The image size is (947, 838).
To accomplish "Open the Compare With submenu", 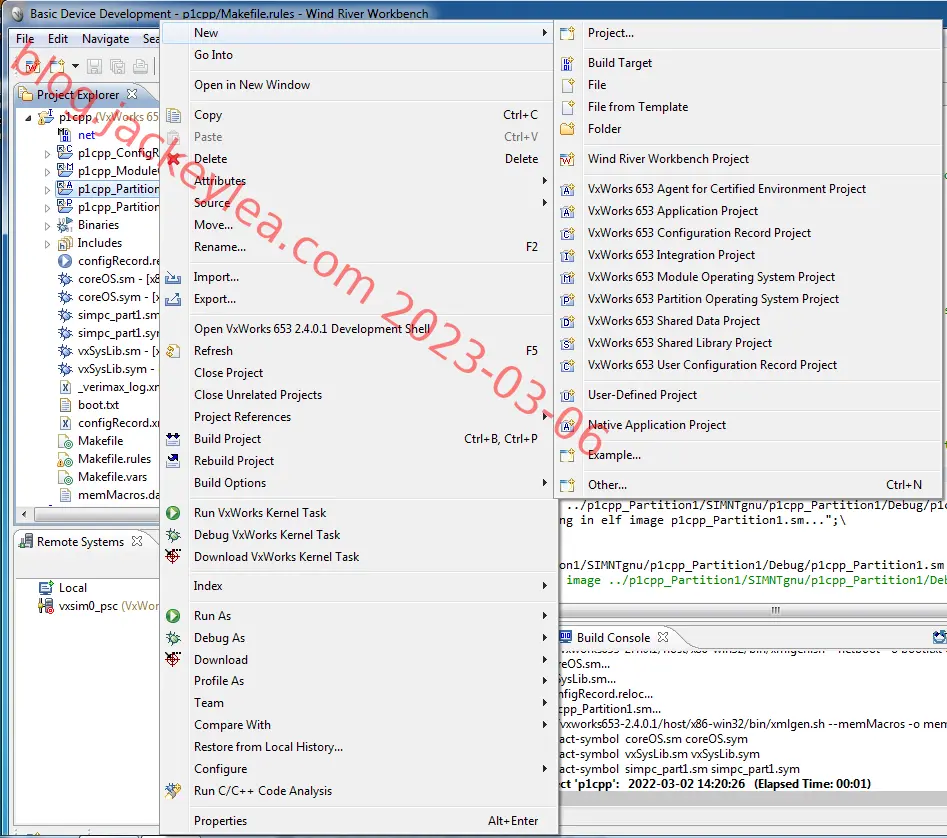I will 370,724.
